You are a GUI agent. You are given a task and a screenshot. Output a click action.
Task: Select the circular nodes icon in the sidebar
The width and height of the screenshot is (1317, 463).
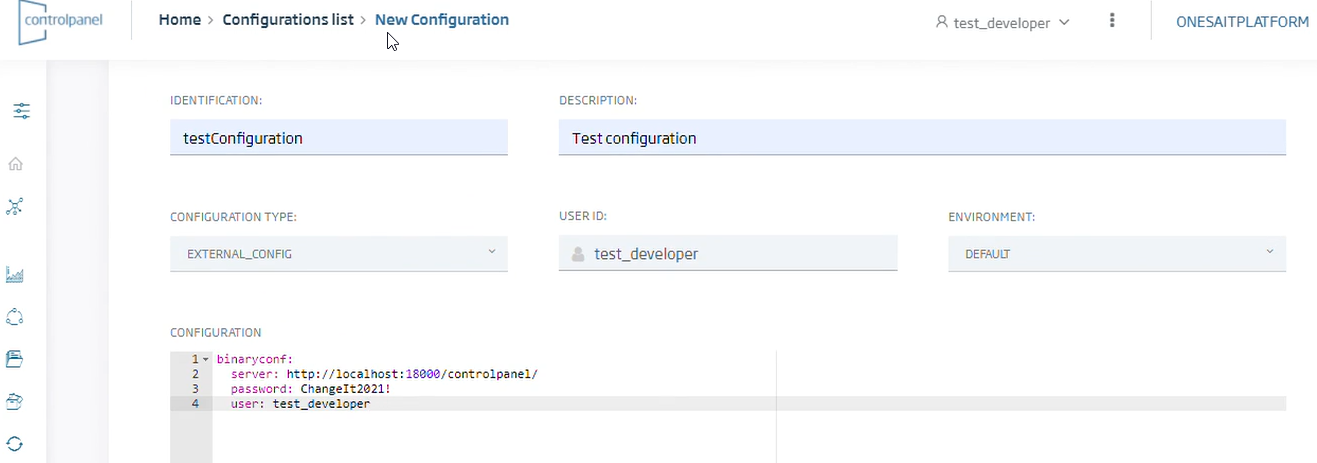[15, 317]
